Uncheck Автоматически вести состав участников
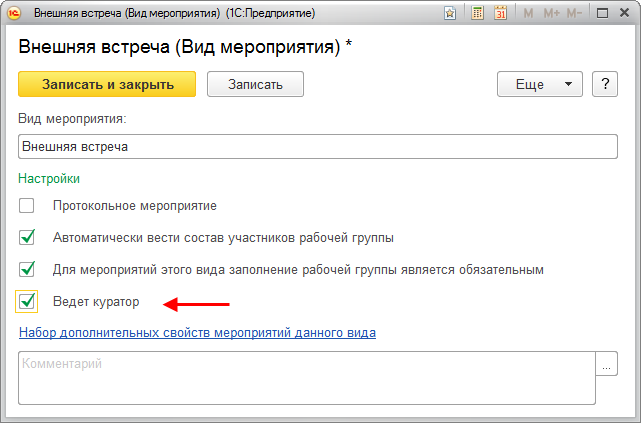Screen dimensions: 641x423 click(27, 238)
